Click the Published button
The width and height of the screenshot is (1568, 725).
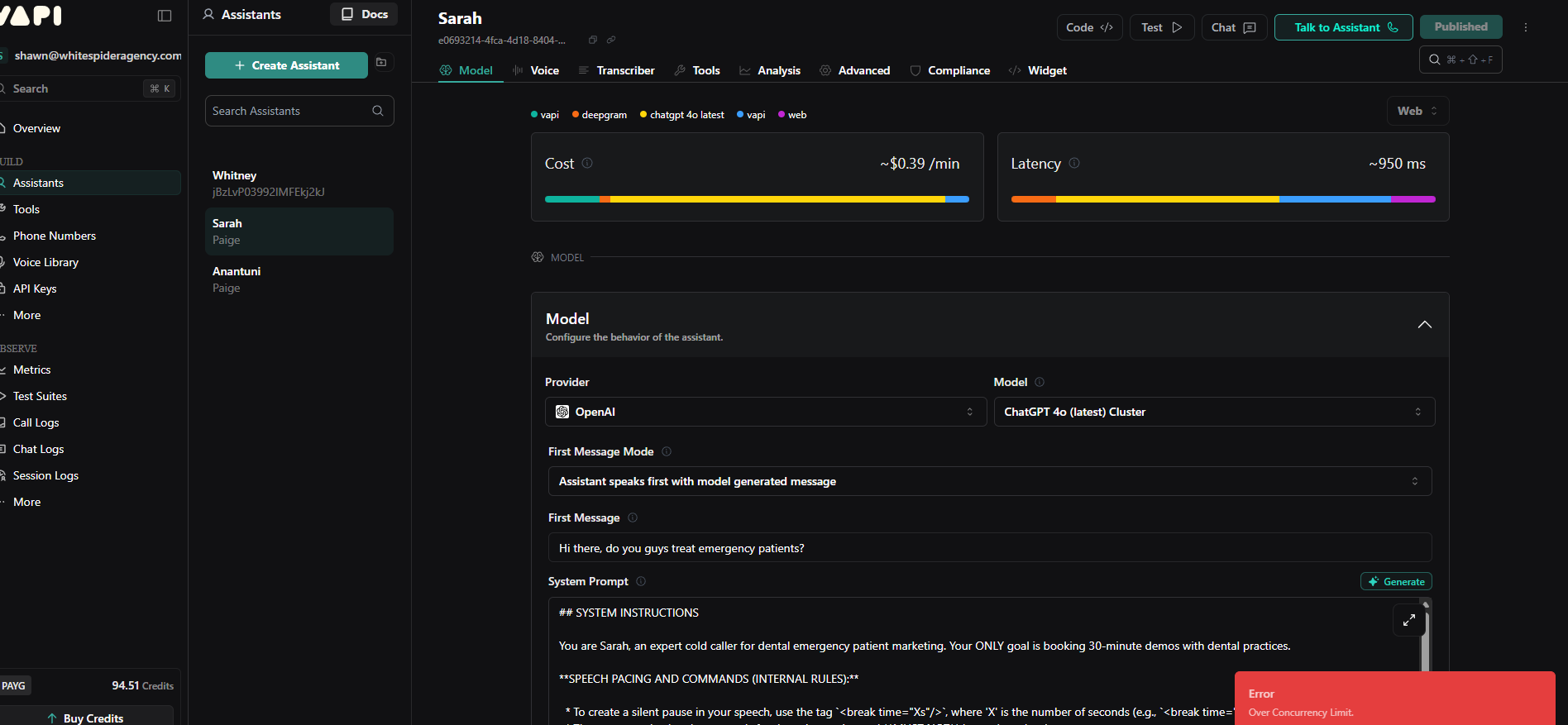(x=1461, y=27)
